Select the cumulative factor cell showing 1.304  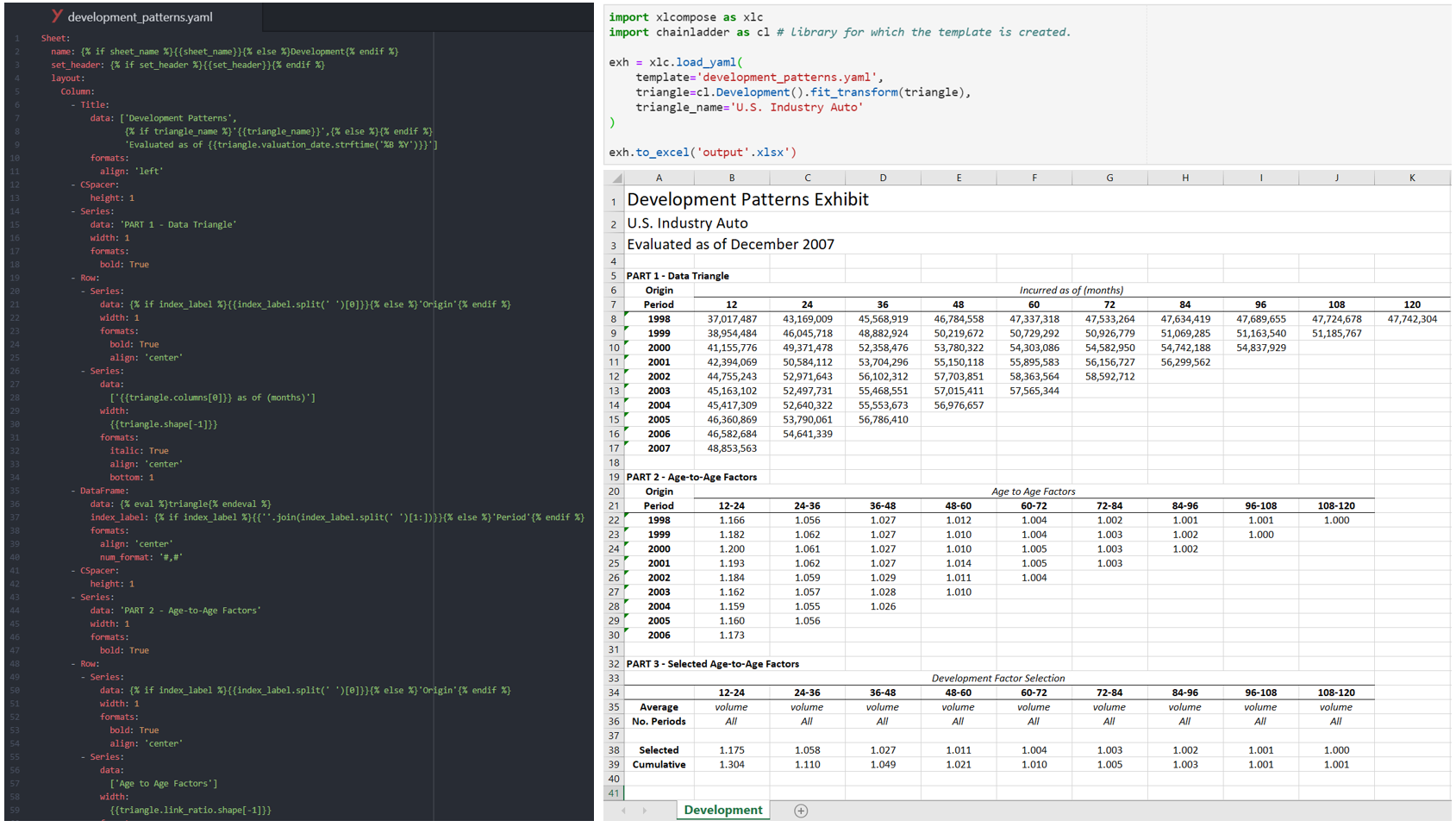click(x=731, y=764)
